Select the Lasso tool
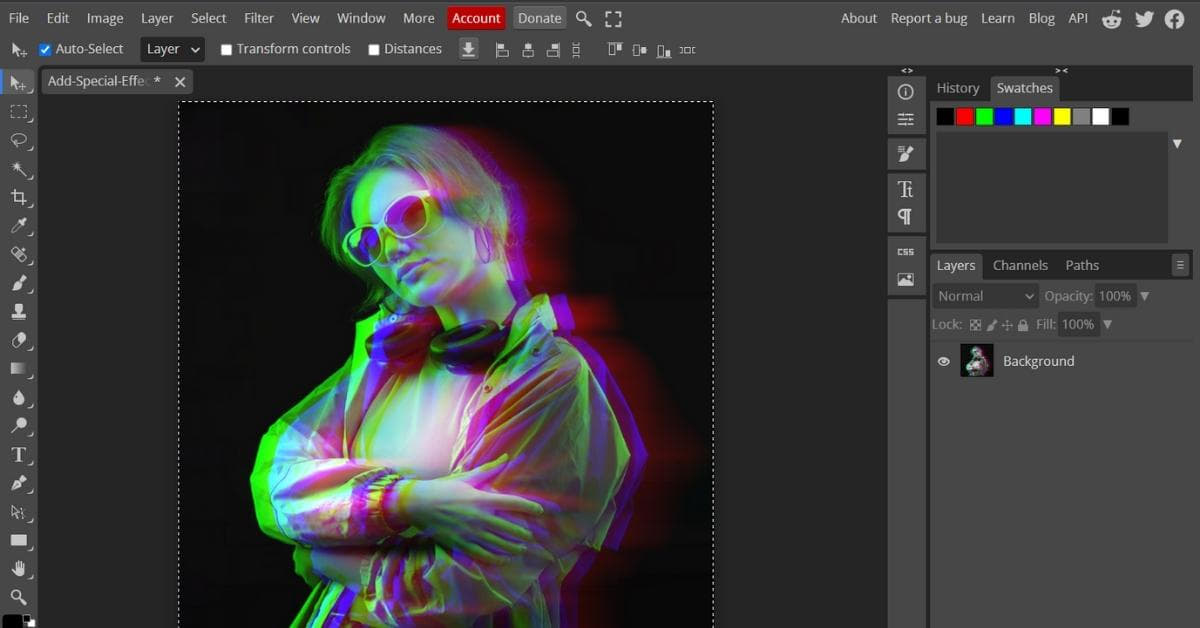This screenshot has height=628, width=1200. (x=18, y=140)
